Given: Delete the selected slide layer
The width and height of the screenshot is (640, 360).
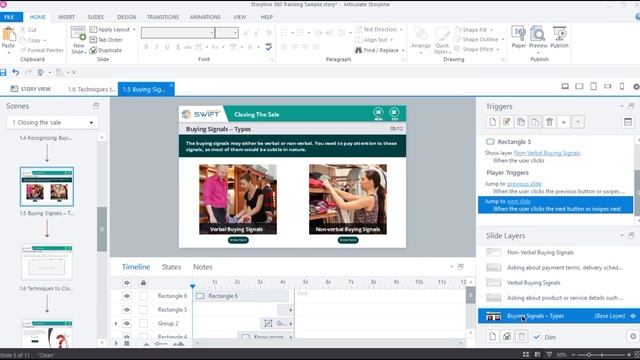Looking at the screenshot, I should 521,337.
